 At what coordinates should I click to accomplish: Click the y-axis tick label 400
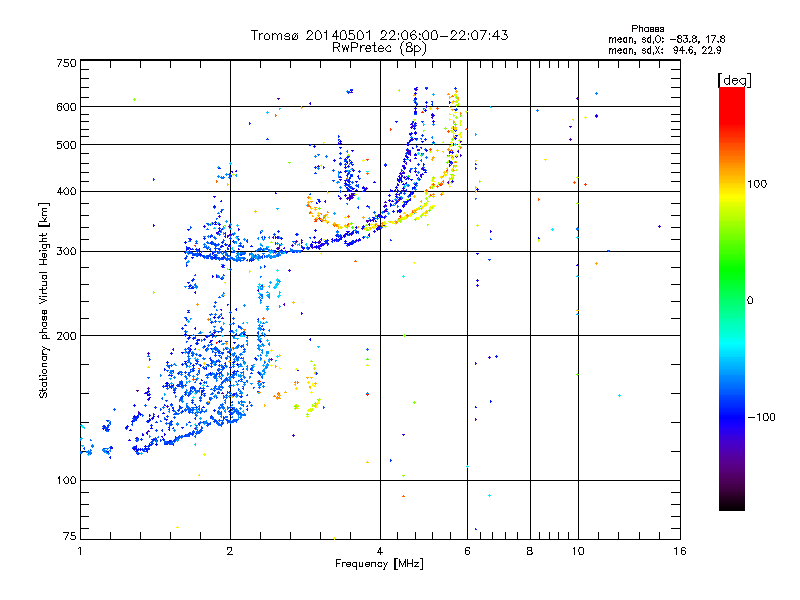pos(67,191)
